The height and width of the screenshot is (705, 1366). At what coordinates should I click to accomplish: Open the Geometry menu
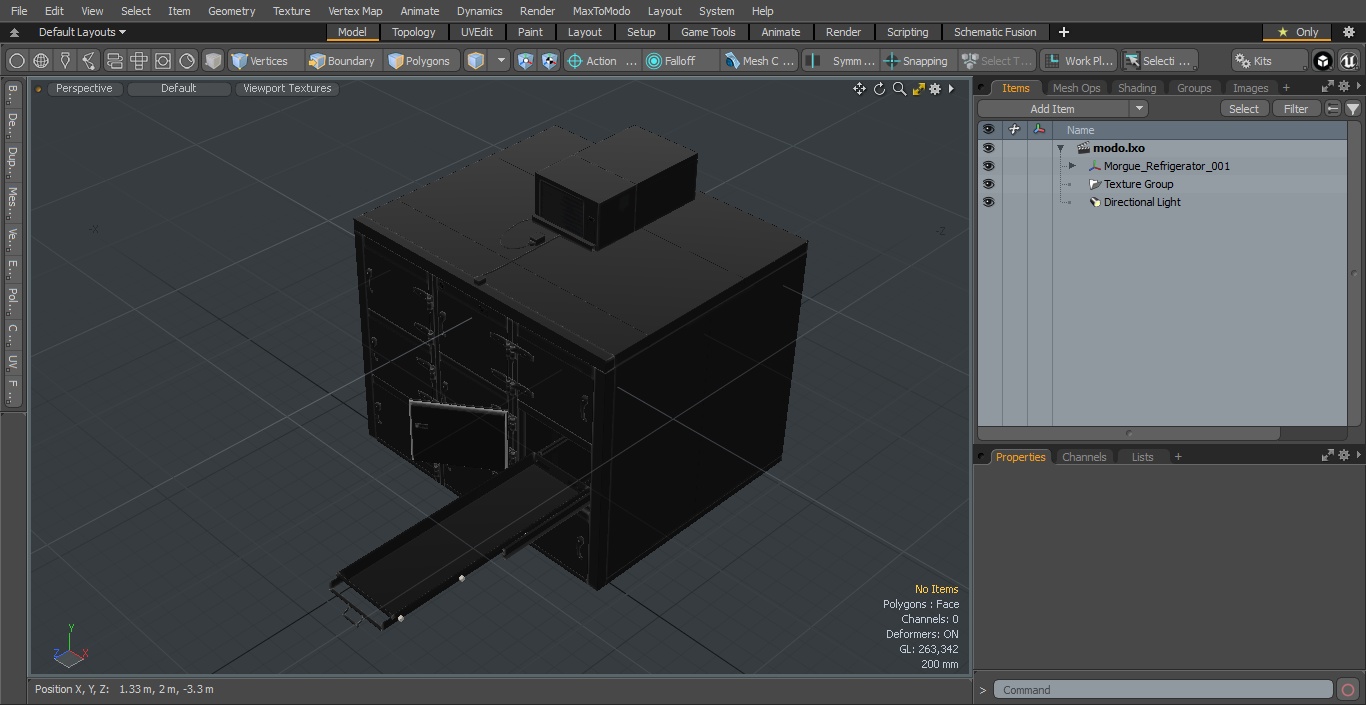click(x=231, y=11)
